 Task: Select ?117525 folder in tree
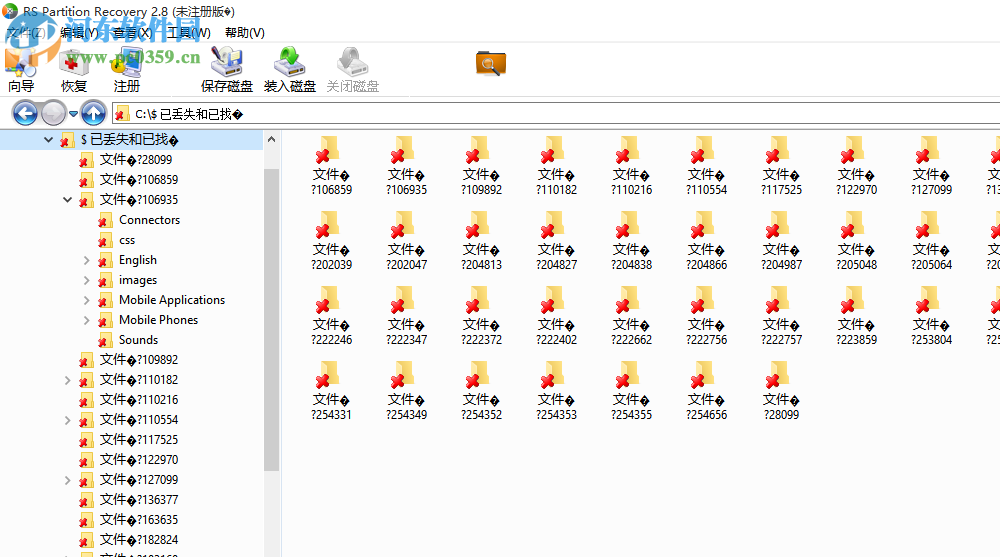139,440
